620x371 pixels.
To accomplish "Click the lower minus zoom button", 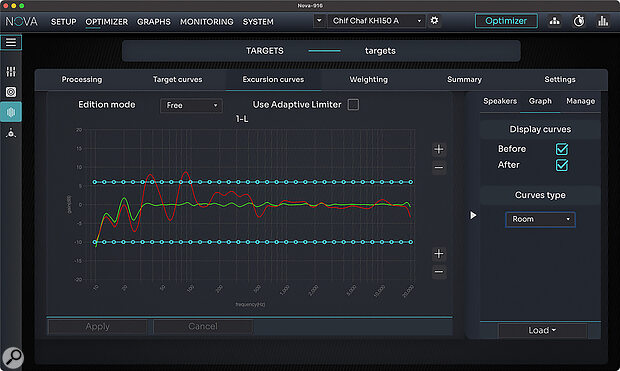I will pos(439,272).
